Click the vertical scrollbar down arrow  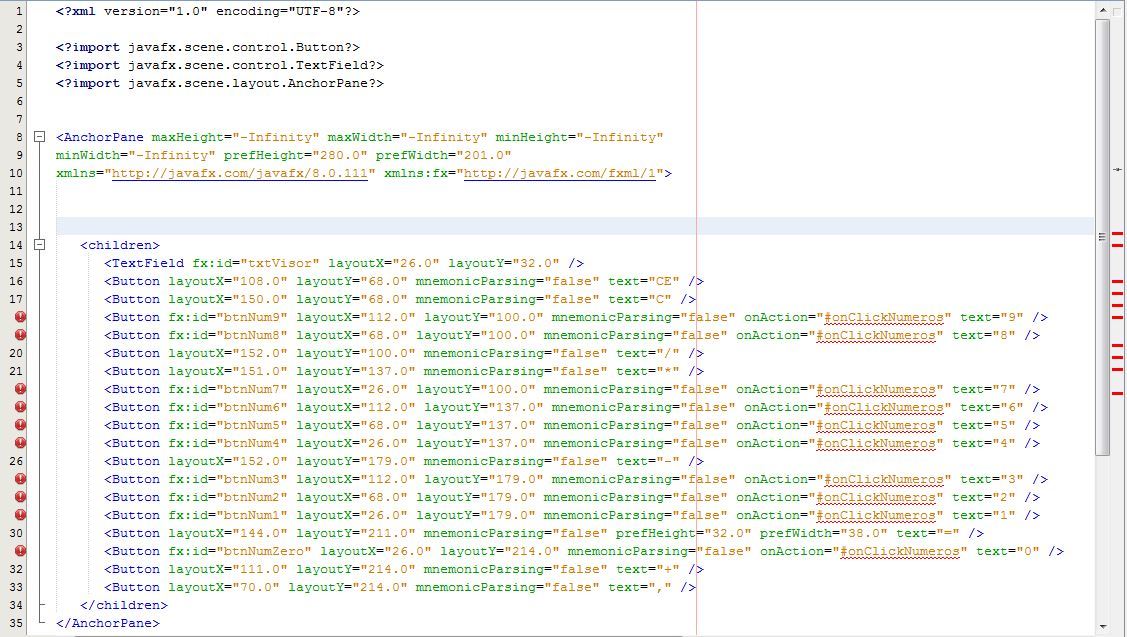coord(1103,627)
